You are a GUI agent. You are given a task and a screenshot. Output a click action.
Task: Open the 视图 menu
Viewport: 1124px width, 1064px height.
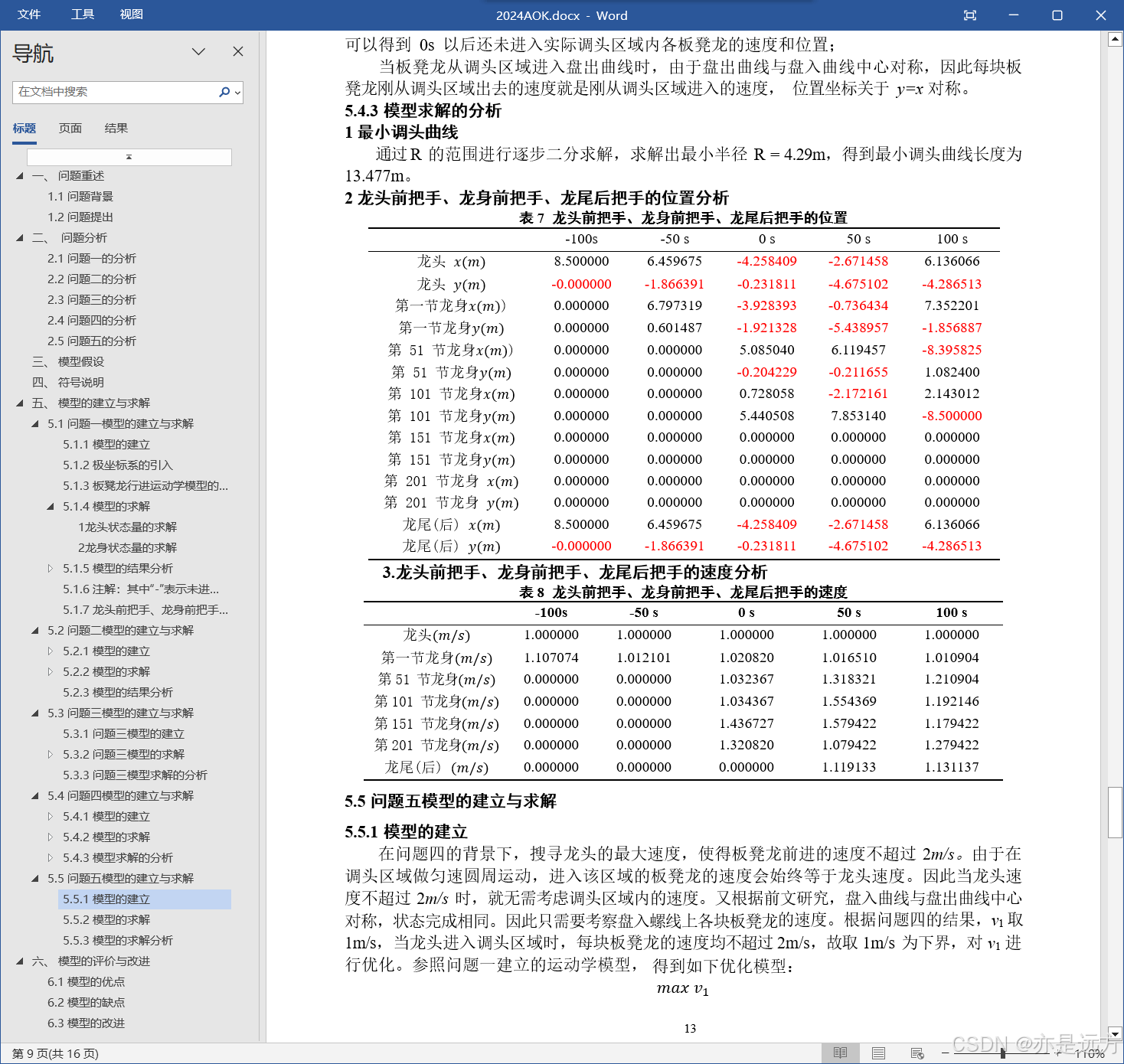(132, 15)
